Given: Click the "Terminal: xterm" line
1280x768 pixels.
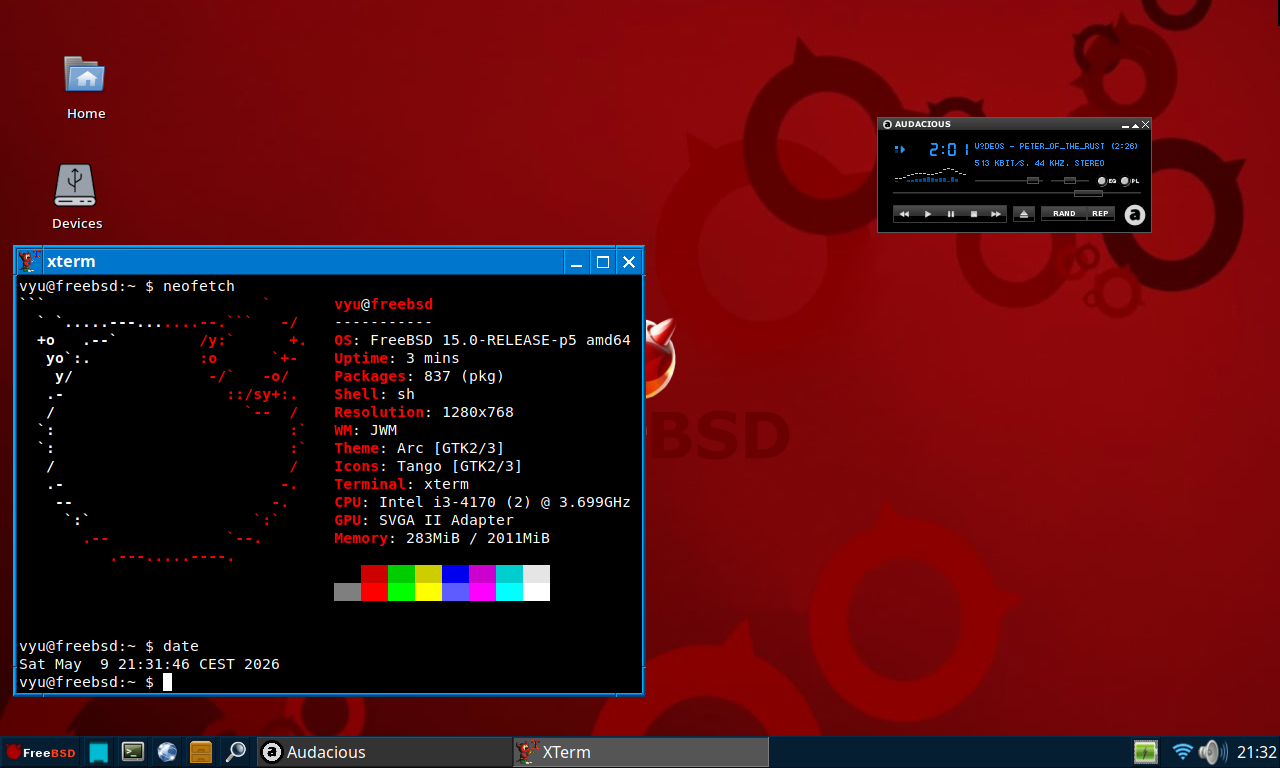Looking at the screenshot, I should pyautogui.click(x=401, y=484).
